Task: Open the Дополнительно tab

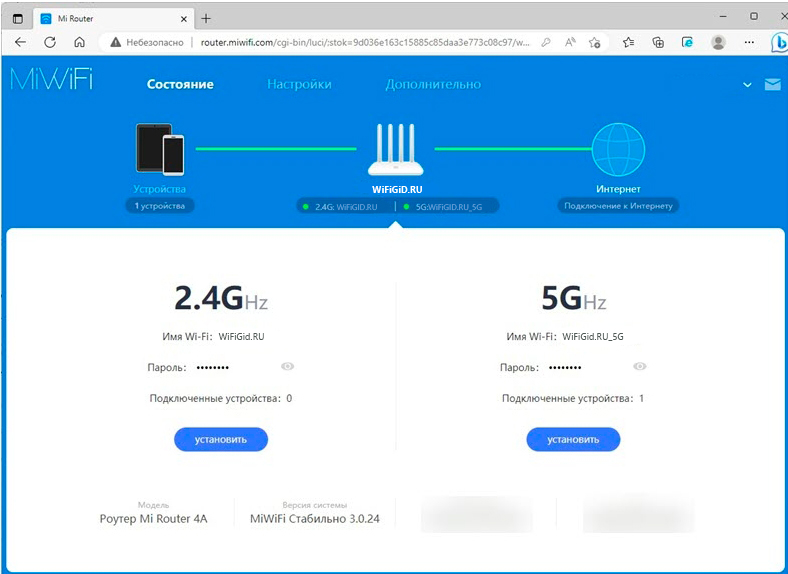Action: [x=433, y=84]
